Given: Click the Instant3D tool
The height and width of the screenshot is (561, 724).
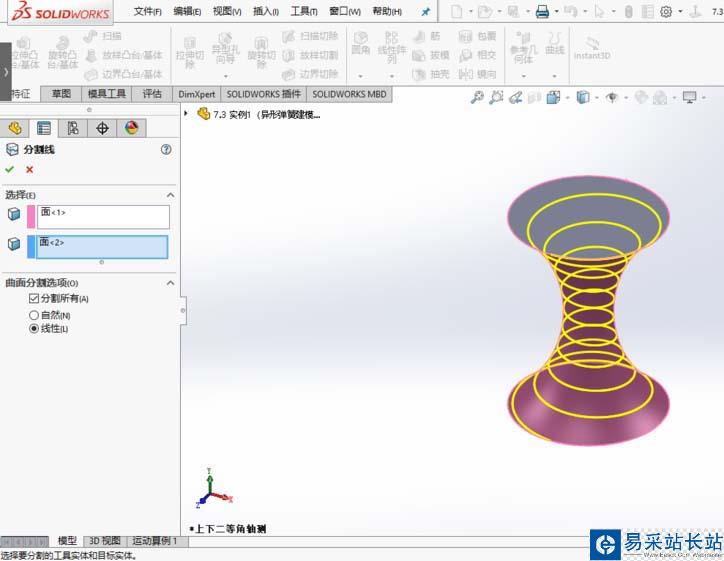Looking at the screenshot, I should click(592, 48).
